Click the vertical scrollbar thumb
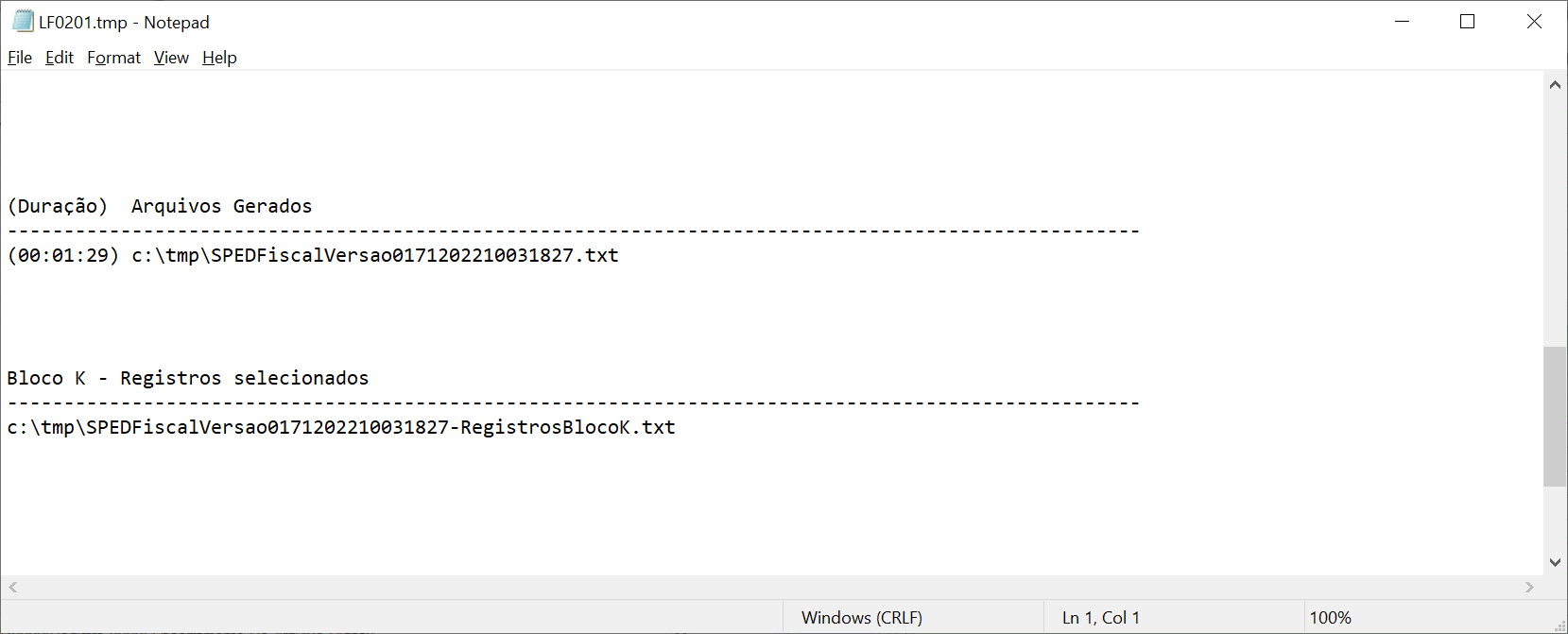The image size is (1568, 634). point(1555,416)
